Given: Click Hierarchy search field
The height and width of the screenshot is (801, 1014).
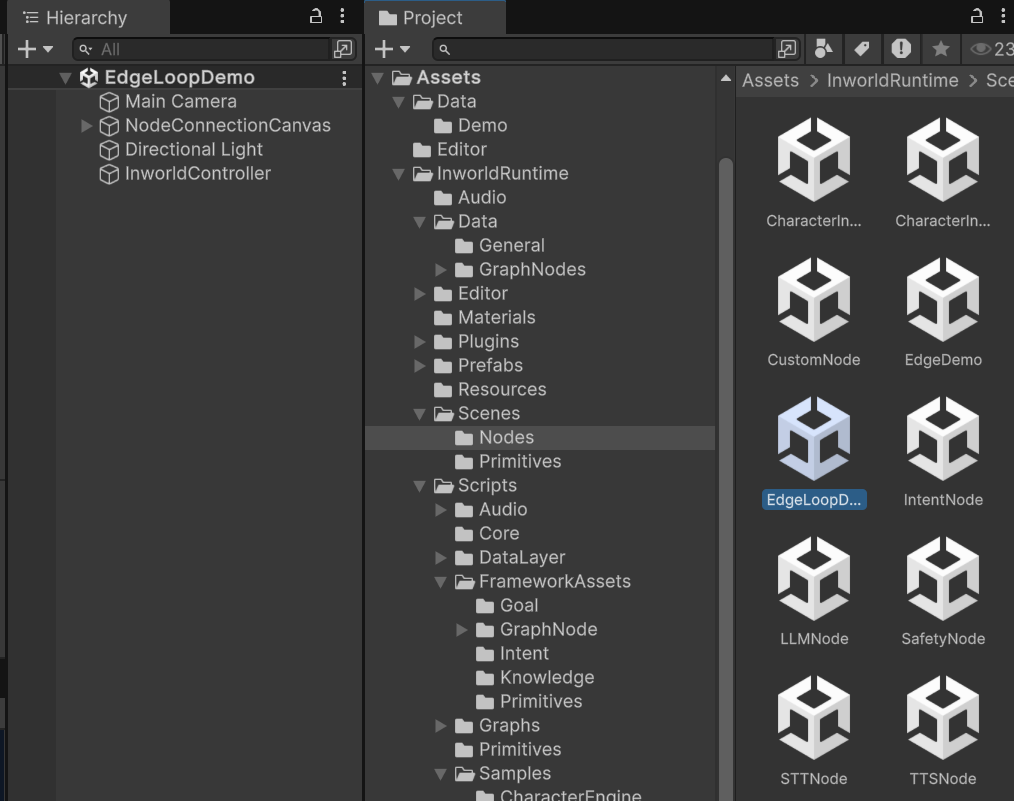Looking at the screenshot, I should pyautogui.click(x=200, y=49).
